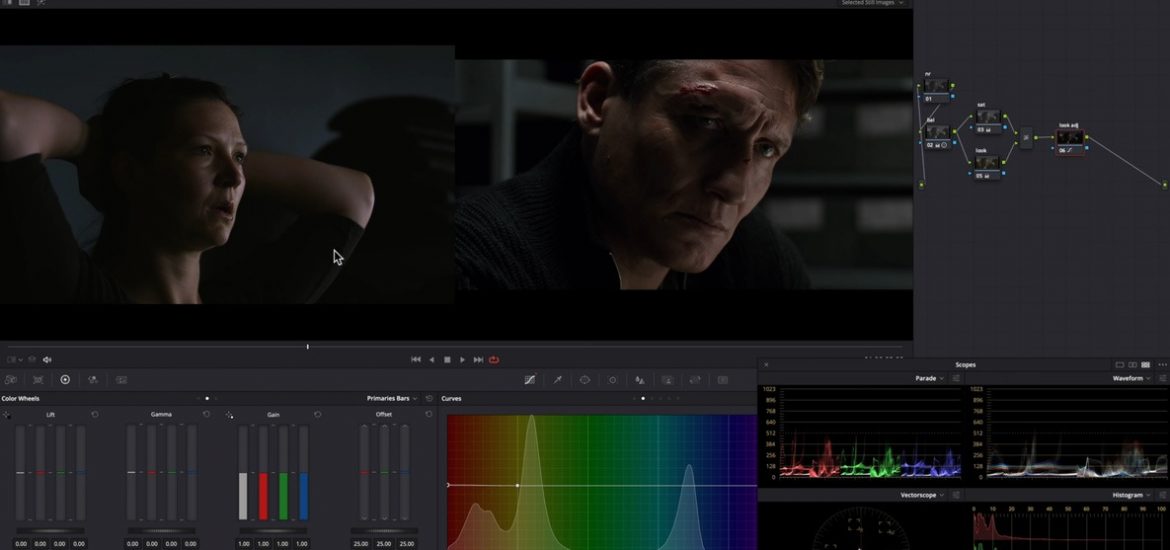Go to first frame
1170x550 pixels.
416,360
